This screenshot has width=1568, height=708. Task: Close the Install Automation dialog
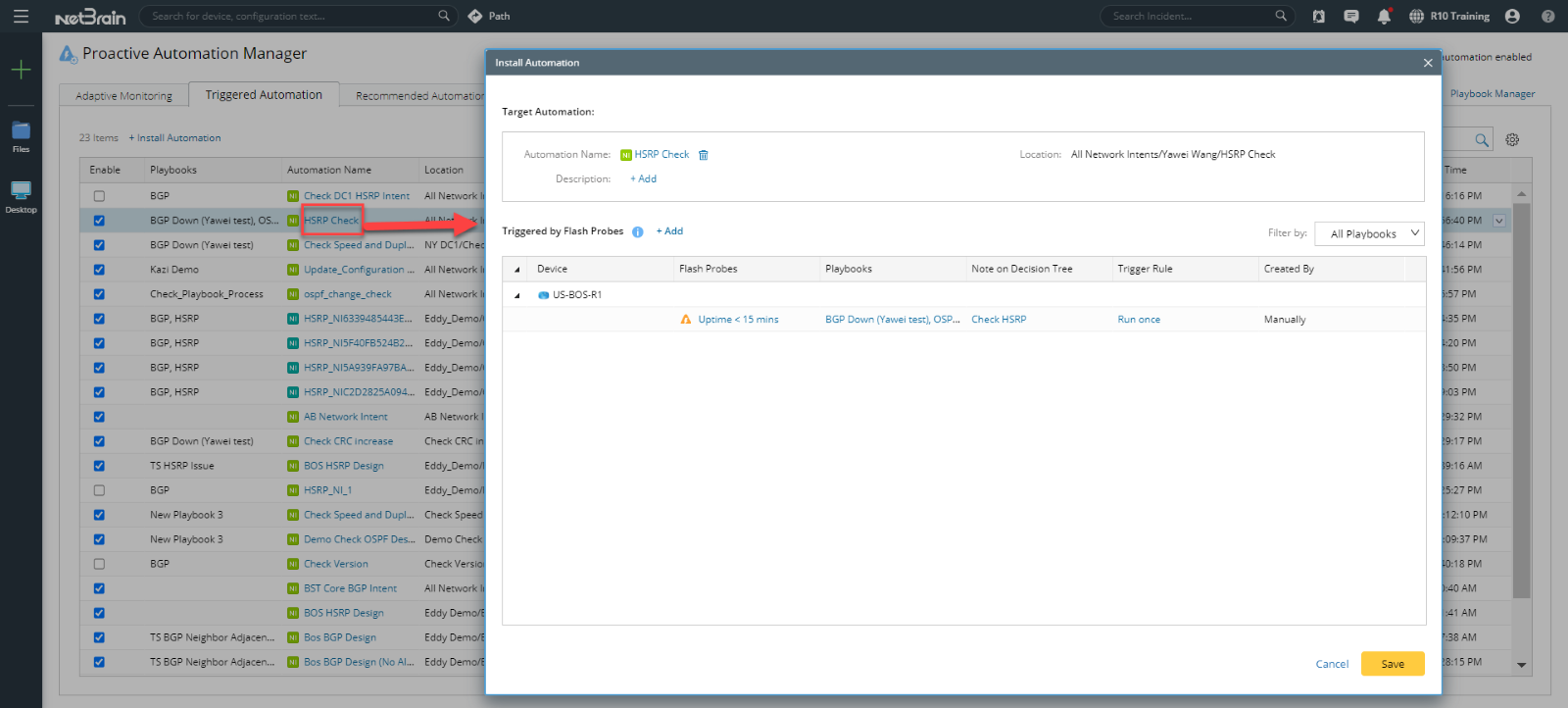point(1428,63)
